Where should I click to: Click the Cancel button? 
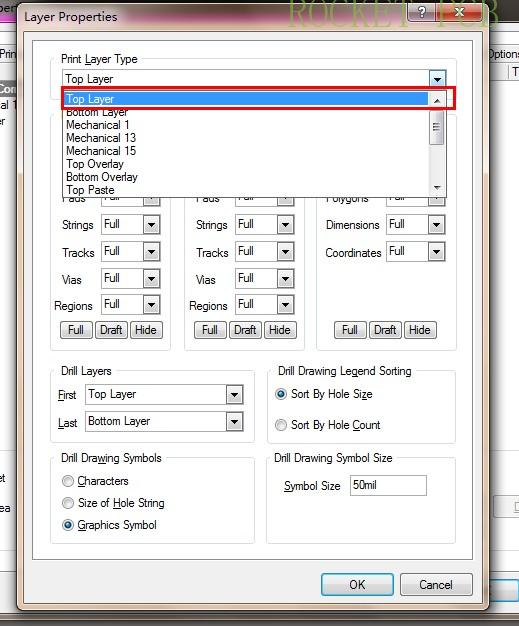pos(436,585)
